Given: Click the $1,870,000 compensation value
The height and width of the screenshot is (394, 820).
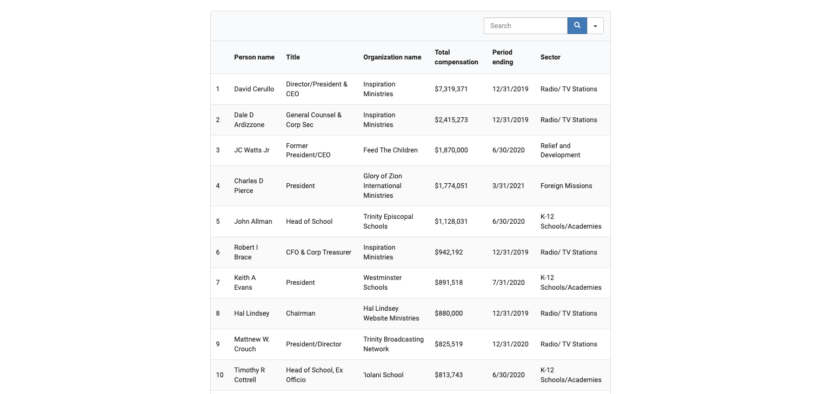Looking at the screenshot, I should pos(451,150).
